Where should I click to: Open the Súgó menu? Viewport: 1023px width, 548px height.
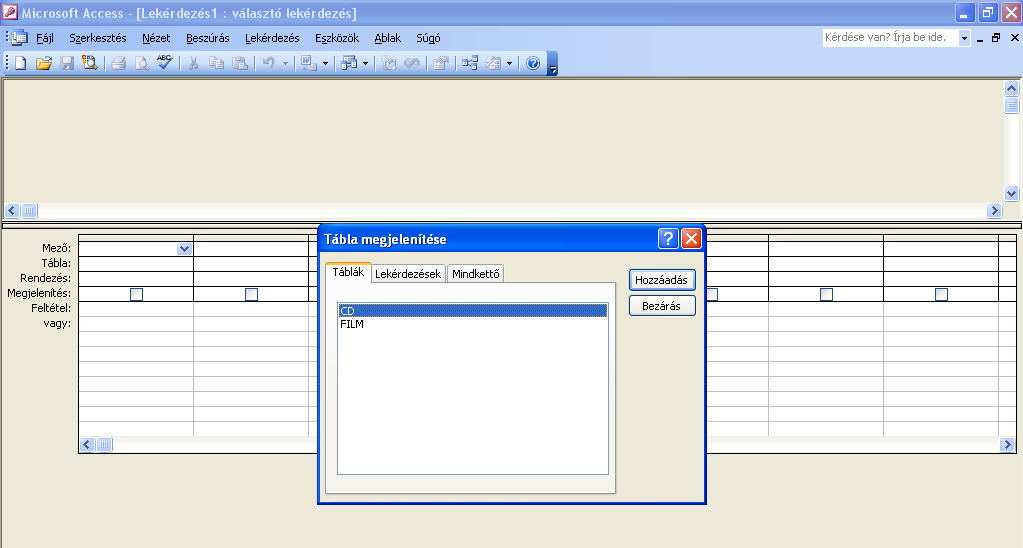pyautogui.click(x=428, y=38)
